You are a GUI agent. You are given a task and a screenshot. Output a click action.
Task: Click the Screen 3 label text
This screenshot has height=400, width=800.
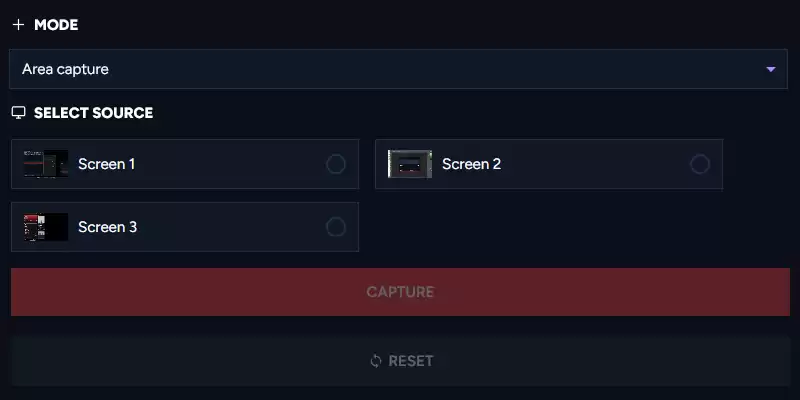pos(107,227)
